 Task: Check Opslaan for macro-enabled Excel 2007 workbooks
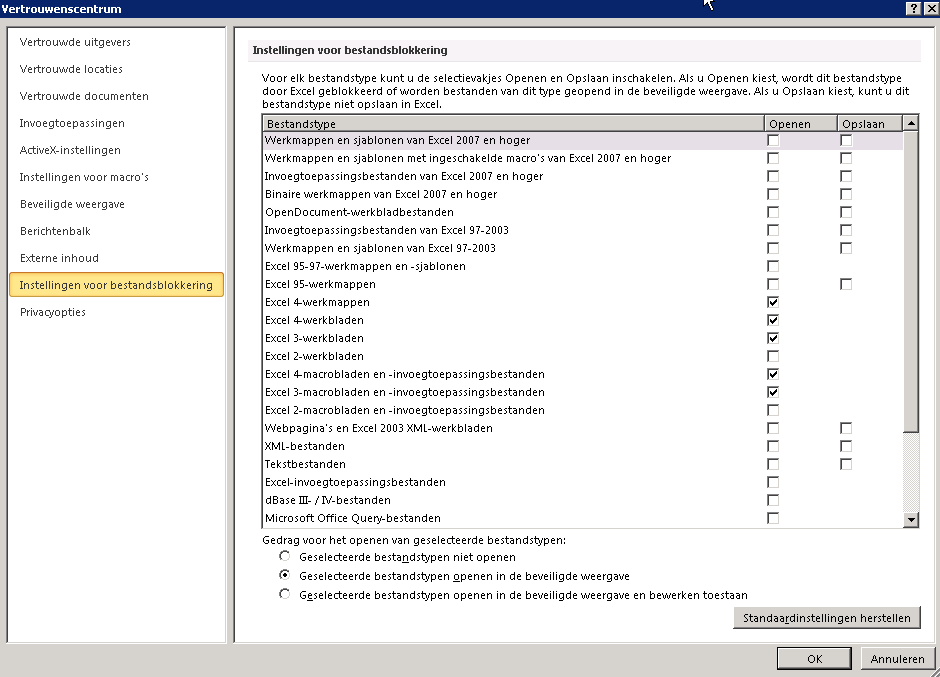pyautogui.click(x=846, y=158)
